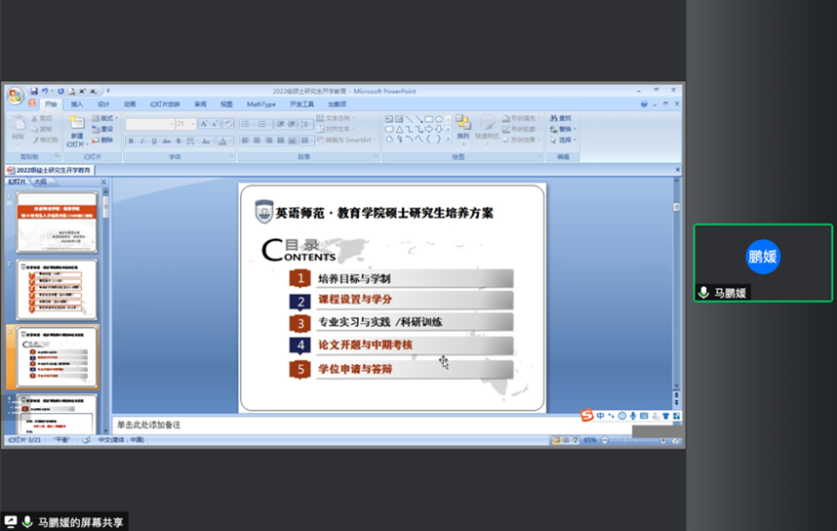The width and height of the screenshot is (837, 531).
Task: Toggle Italic formatting in the font group
Action: point(142,141)
